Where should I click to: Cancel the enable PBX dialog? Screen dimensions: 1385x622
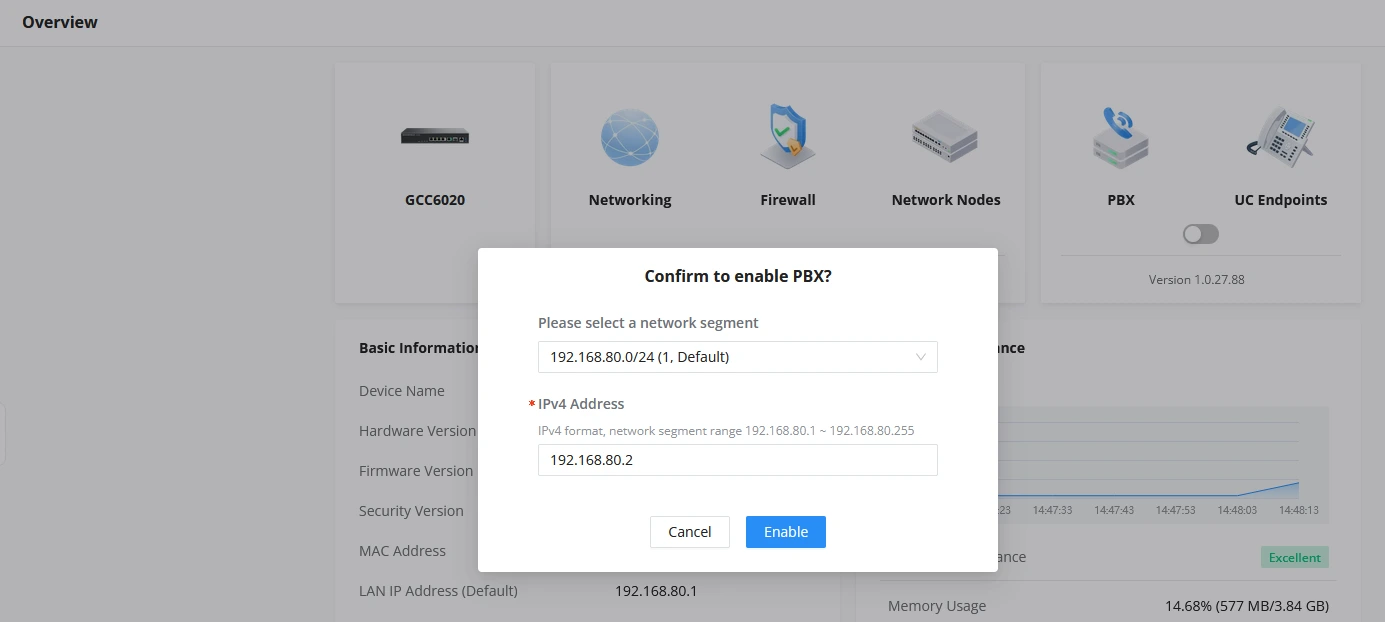coord(690,532)
